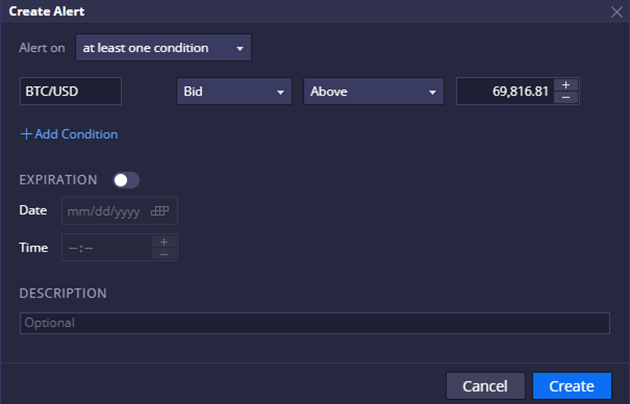The image size is (630, 404).
Task: Decrease the alert price with minus
Action: (566, 97)
